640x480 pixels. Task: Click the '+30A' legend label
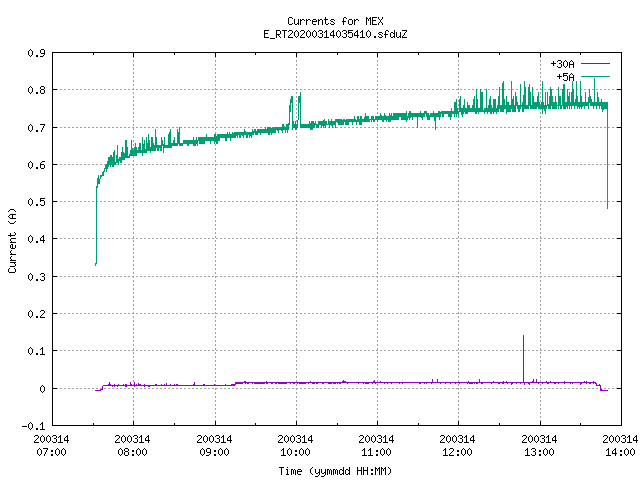562,64
